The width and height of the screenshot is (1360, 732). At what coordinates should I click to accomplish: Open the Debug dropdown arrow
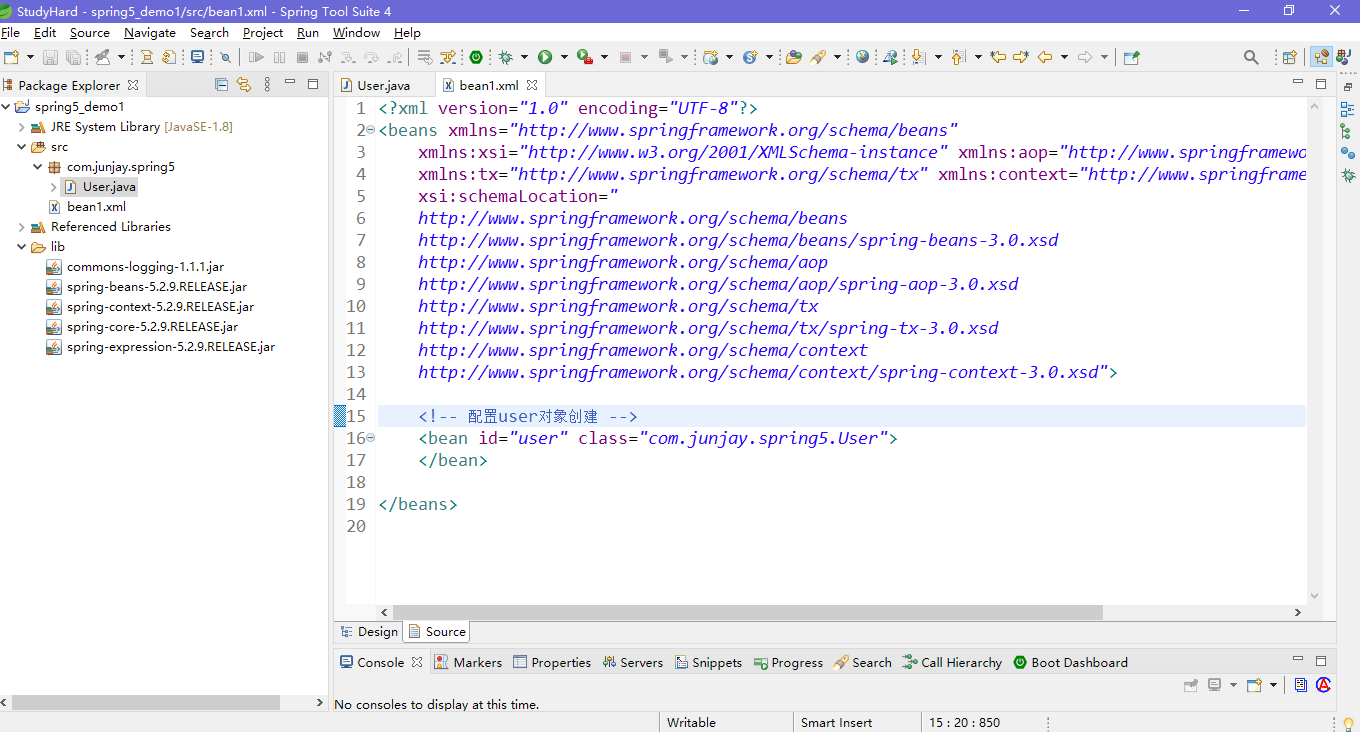click(524, 57)
